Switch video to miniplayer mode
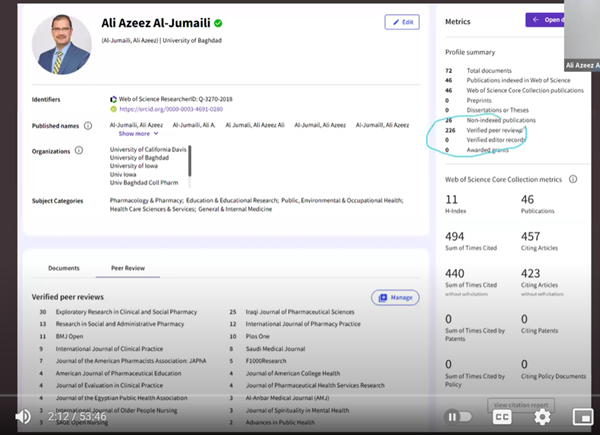Screen dimensions: 600x435 pyautogui.click(x=582, y=417)
